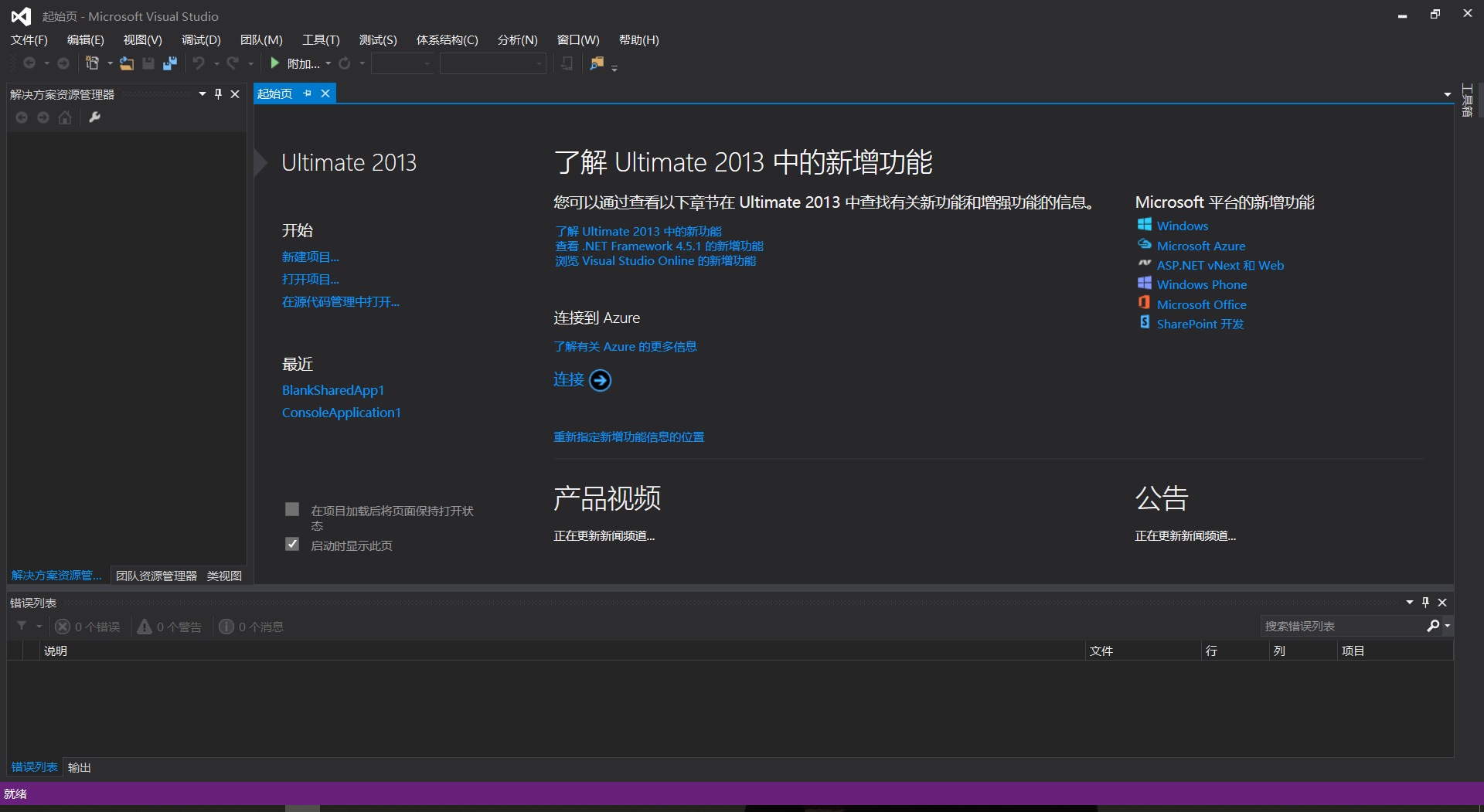Switch to the 团队资源管理器 tab

156,576
